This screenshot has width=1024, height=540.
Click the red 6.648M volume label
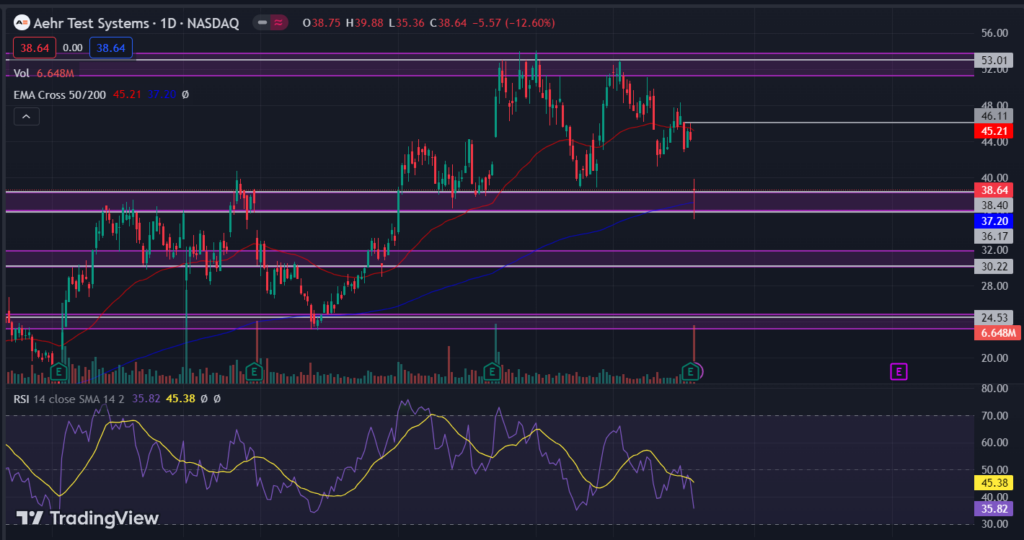tap(996, 333)
